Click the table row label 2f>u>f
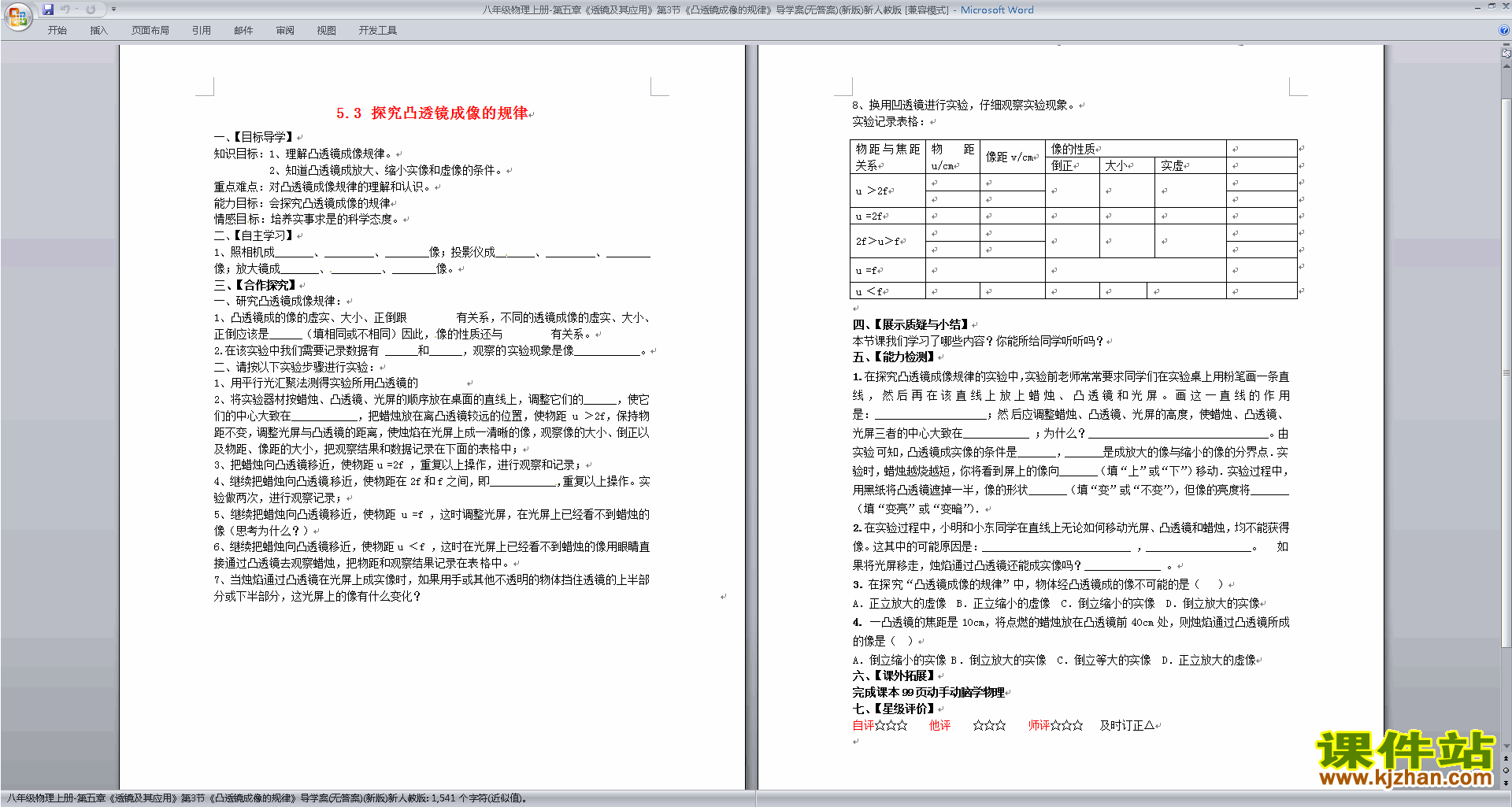 [x=888, y=241]
